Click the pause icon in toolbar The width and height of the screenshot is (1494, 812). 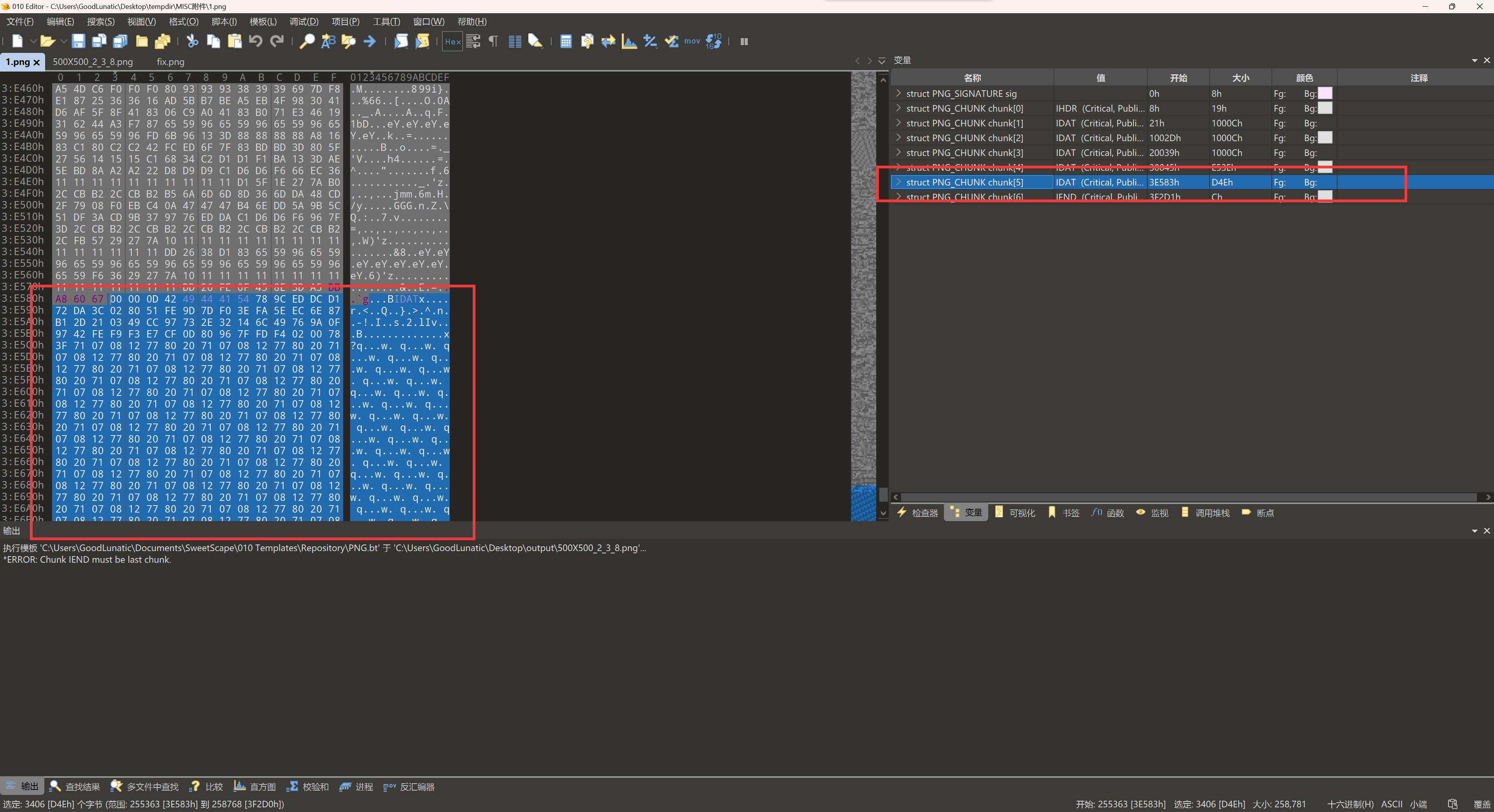tap(744, 41)
